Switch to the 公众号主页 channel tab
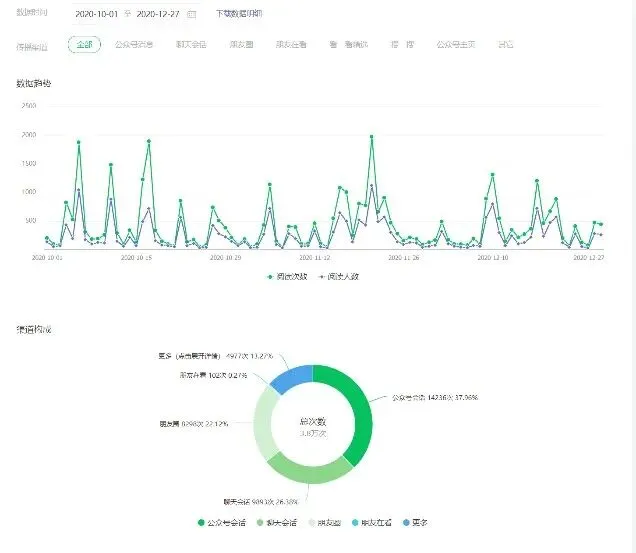Screen dimensions: 636x553 pos(456,44)
